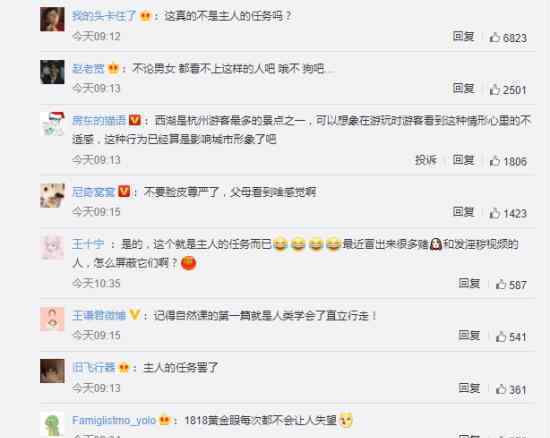Reply to the comment posted at 10:35

pyautogui.click(x=469, y=283)
